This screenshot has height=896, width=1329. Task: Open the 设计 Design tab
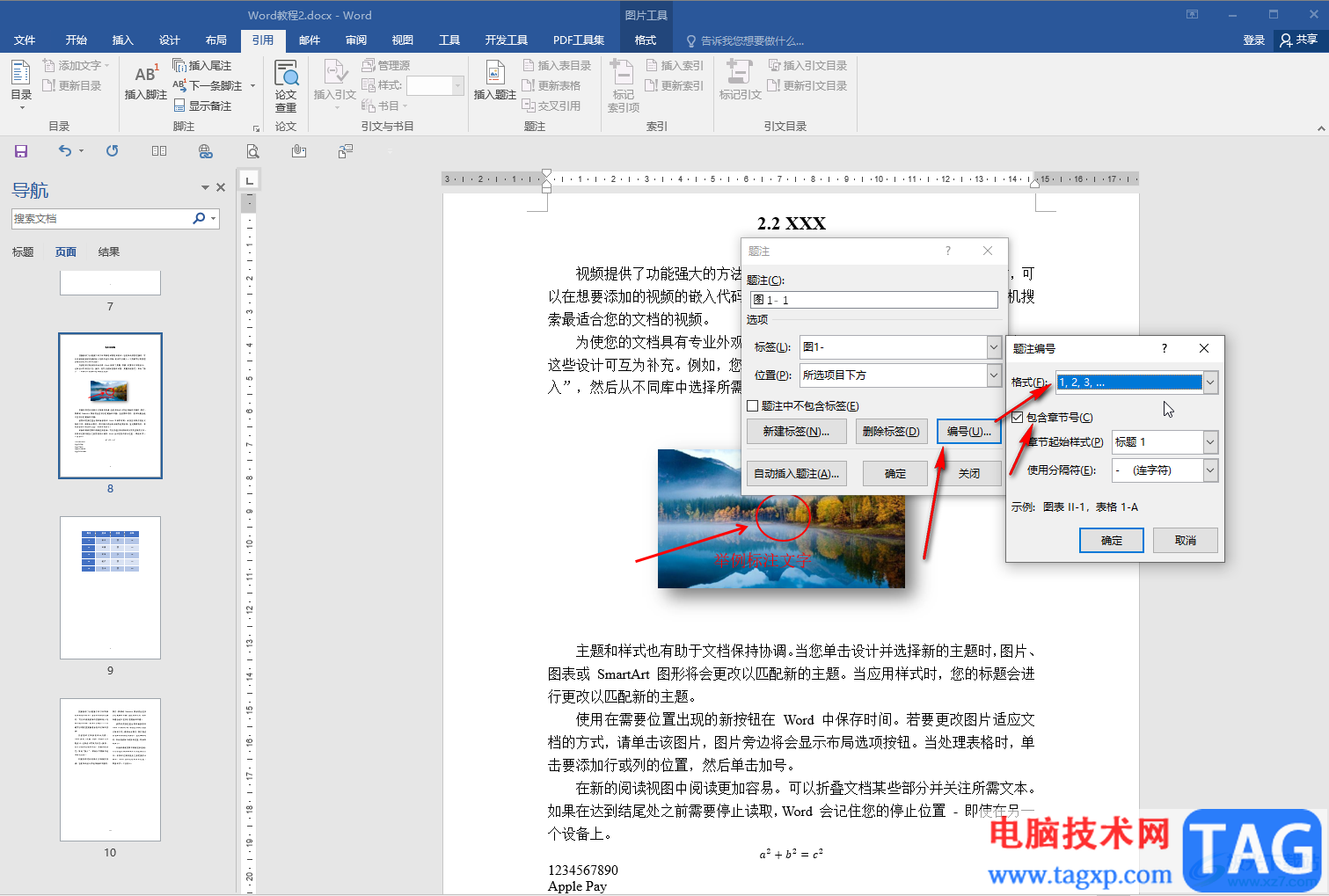click(170, 40)
